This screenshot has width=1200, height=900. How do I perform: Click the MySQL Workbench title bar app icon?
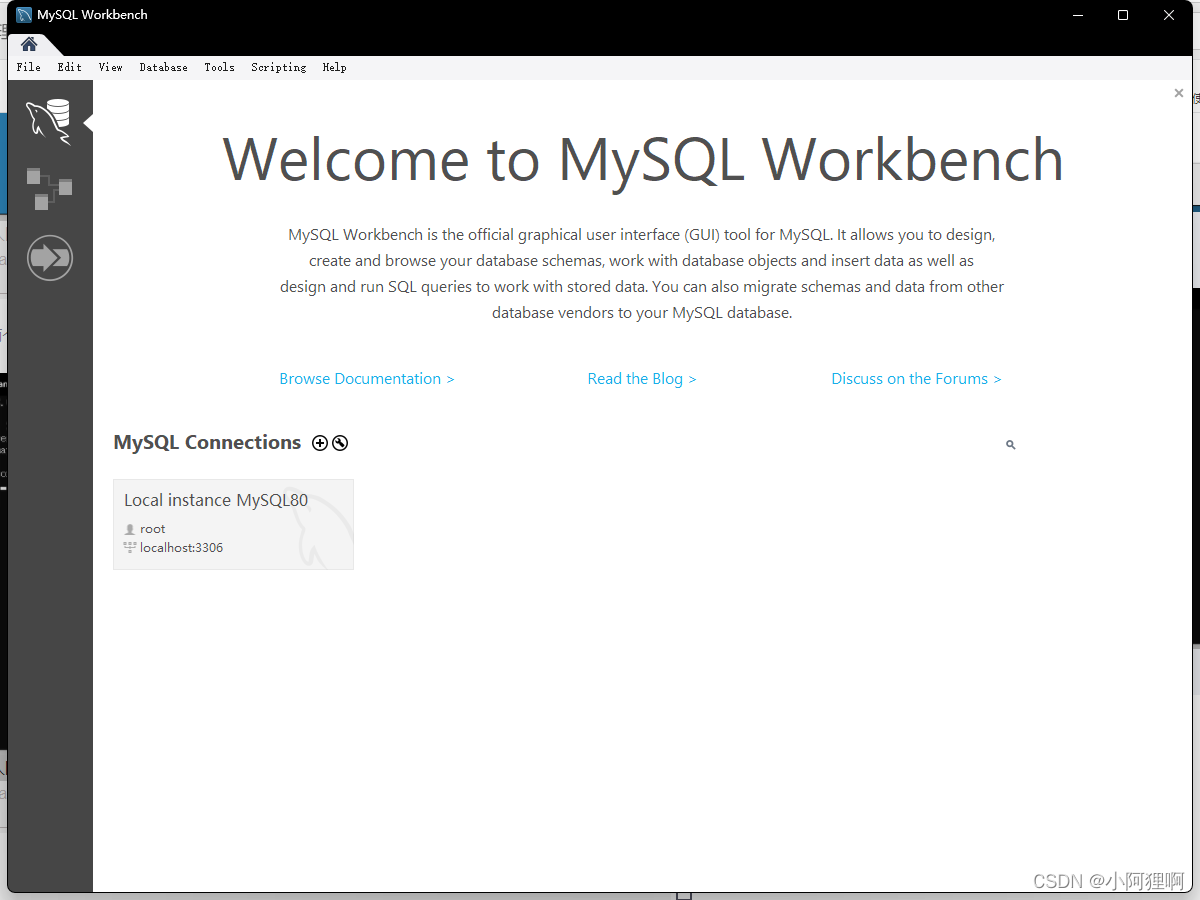tap(25, 15)
